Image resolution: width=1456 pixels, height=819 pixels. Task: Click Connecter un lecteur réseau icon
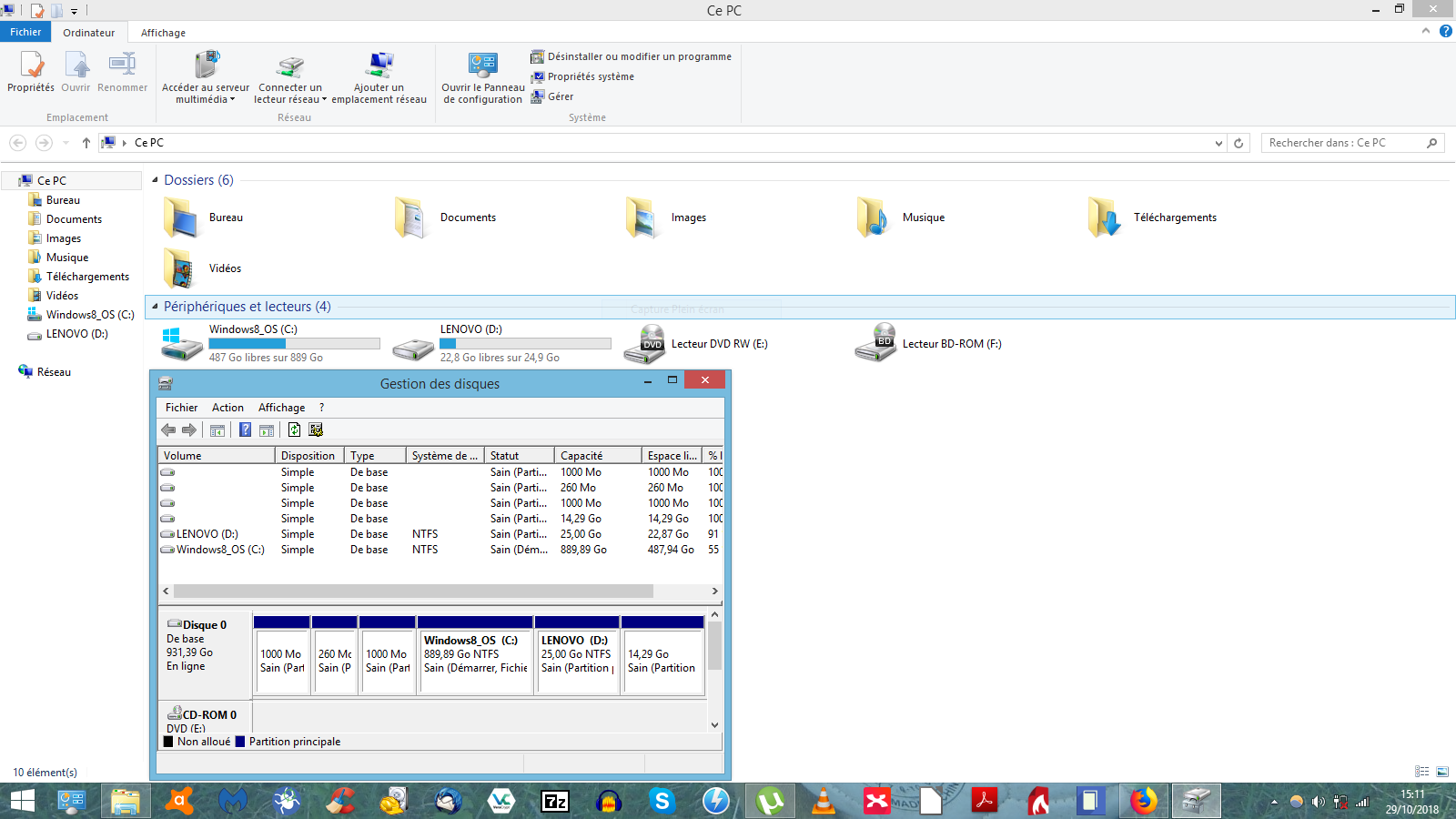click(290, 66)
